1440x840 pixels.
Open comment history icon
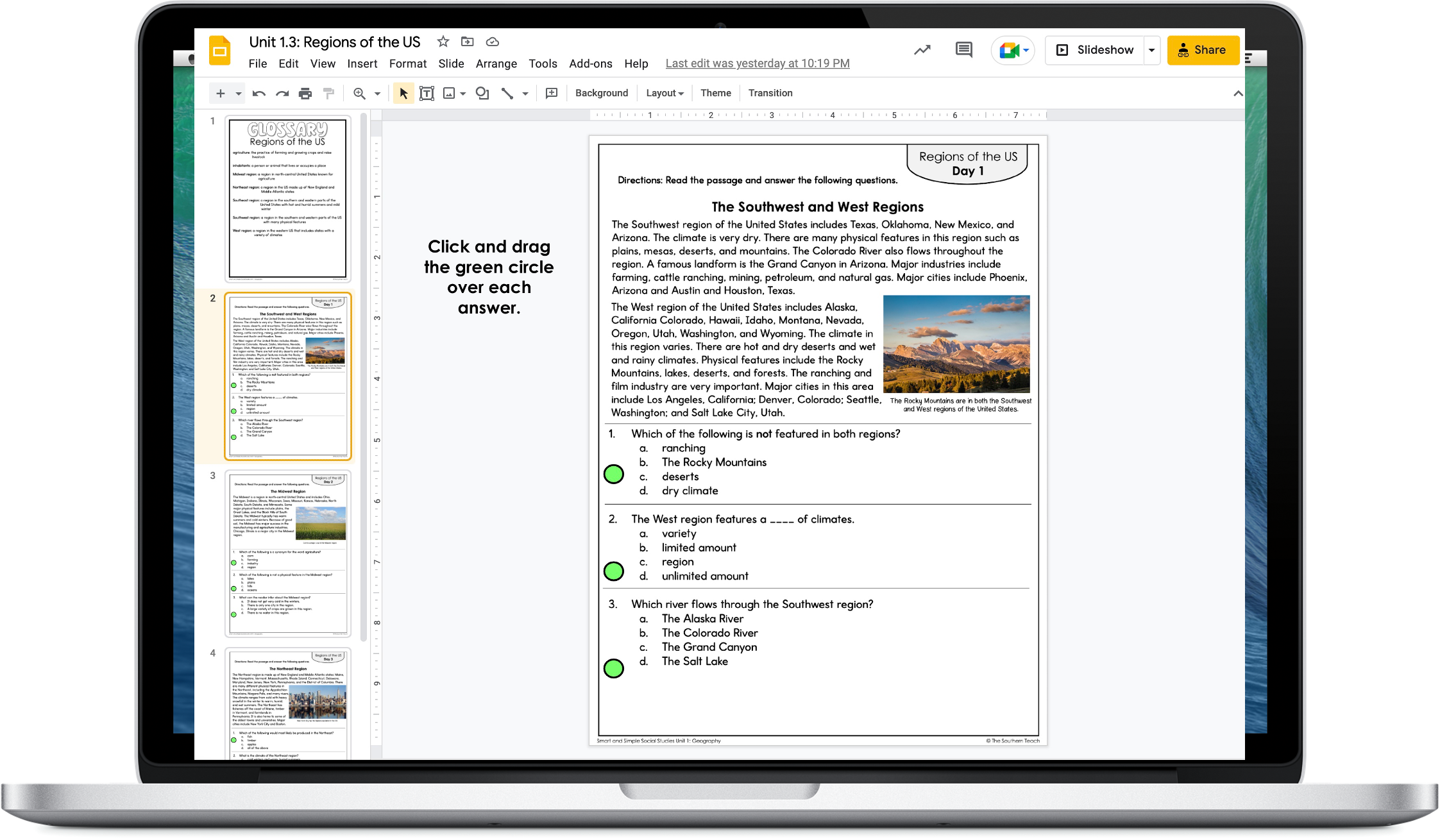(963, 50)
